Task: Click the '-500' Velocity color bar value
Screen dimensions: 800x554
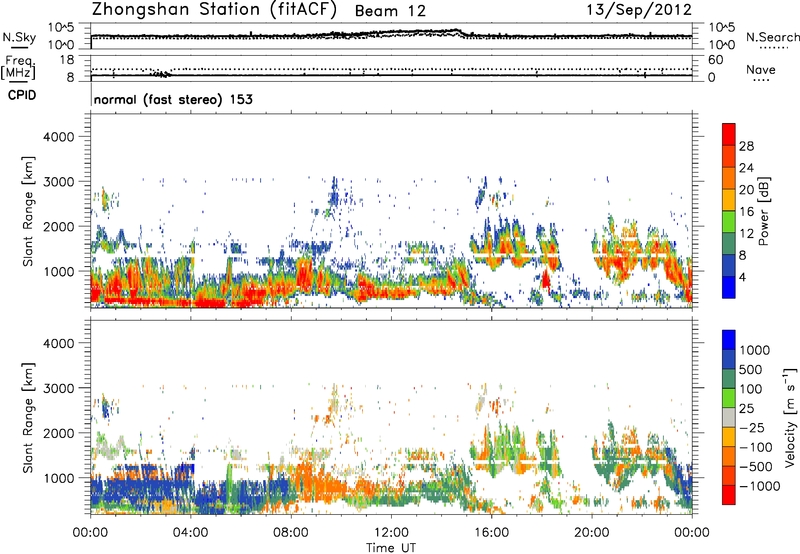Action: pos(756,466)
